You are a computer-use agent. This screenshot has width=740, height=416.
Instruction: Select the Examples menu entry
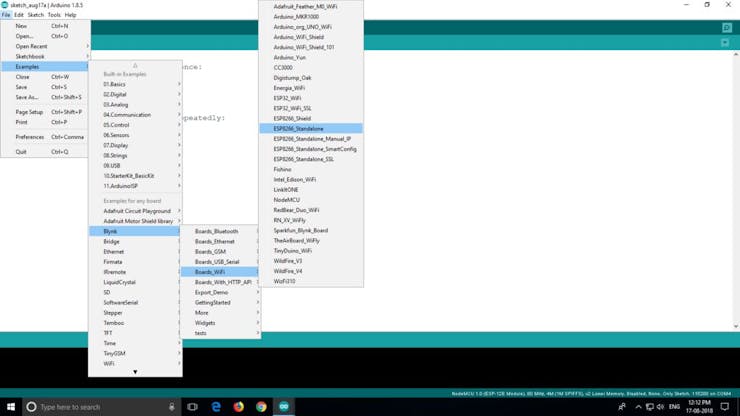click(45, 67)
